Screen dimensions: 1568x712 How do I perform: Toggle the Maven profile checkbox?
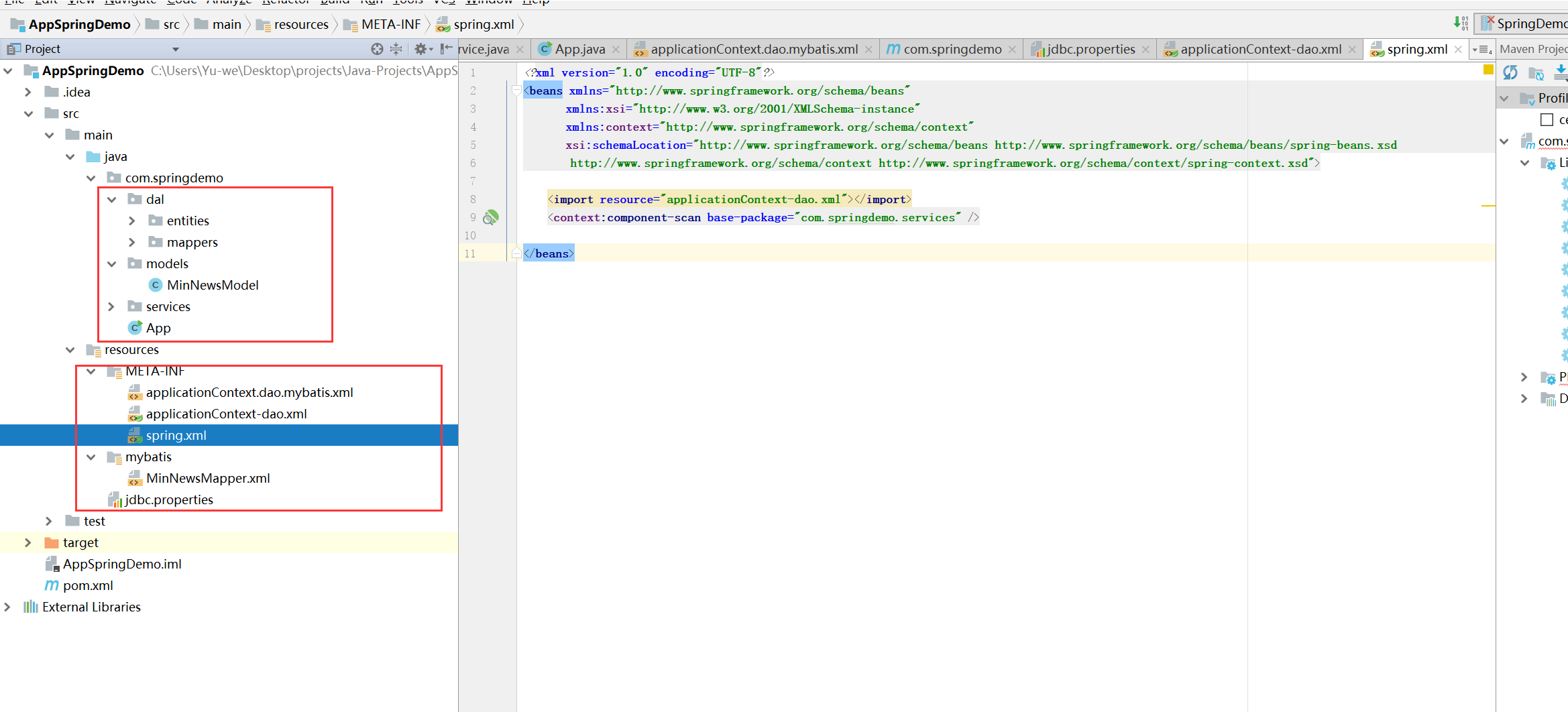[1547, 120]
